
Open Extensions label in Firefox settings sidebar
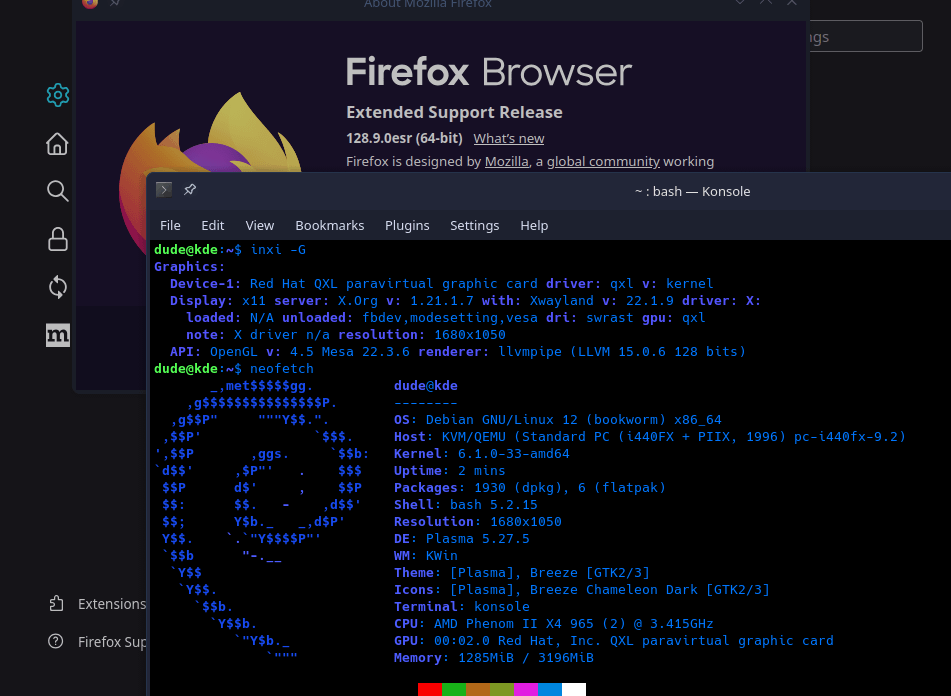pos(112,604)
